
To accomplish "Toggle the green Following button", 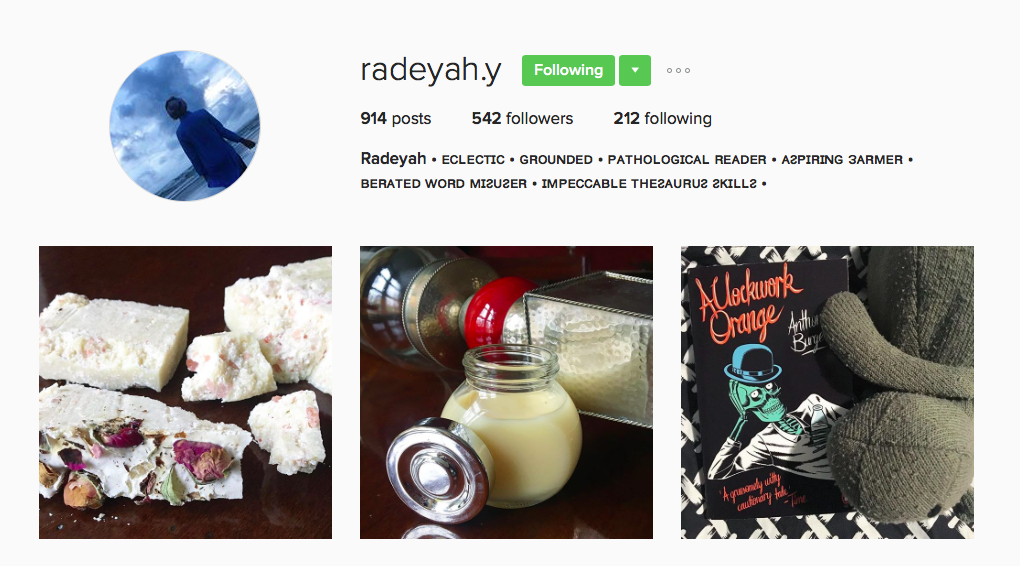I will (x=568, y=70).
